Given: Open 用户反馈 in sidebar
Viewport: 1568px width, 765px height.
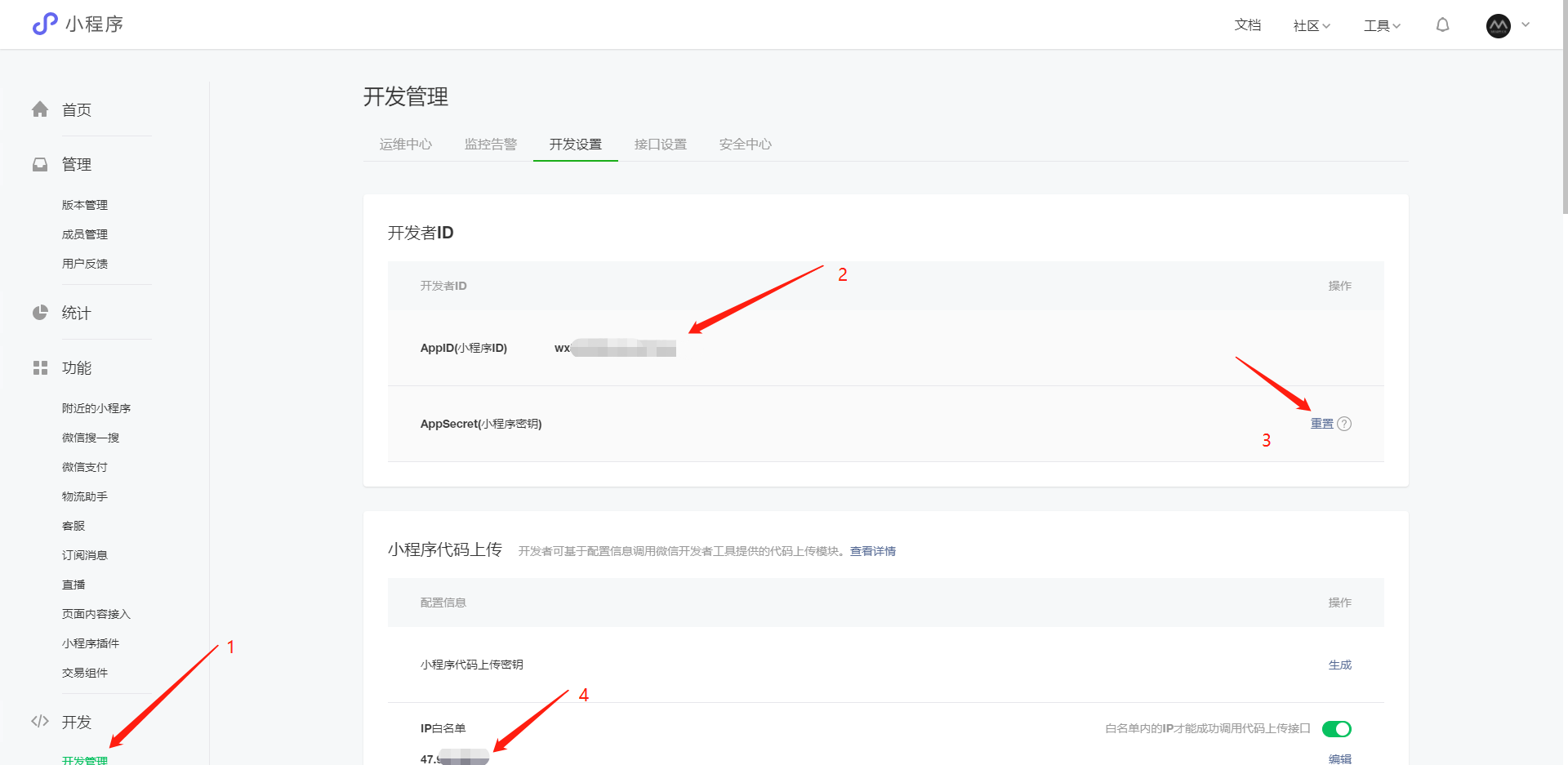Looking at the screenshot, I should click(85, 264).
